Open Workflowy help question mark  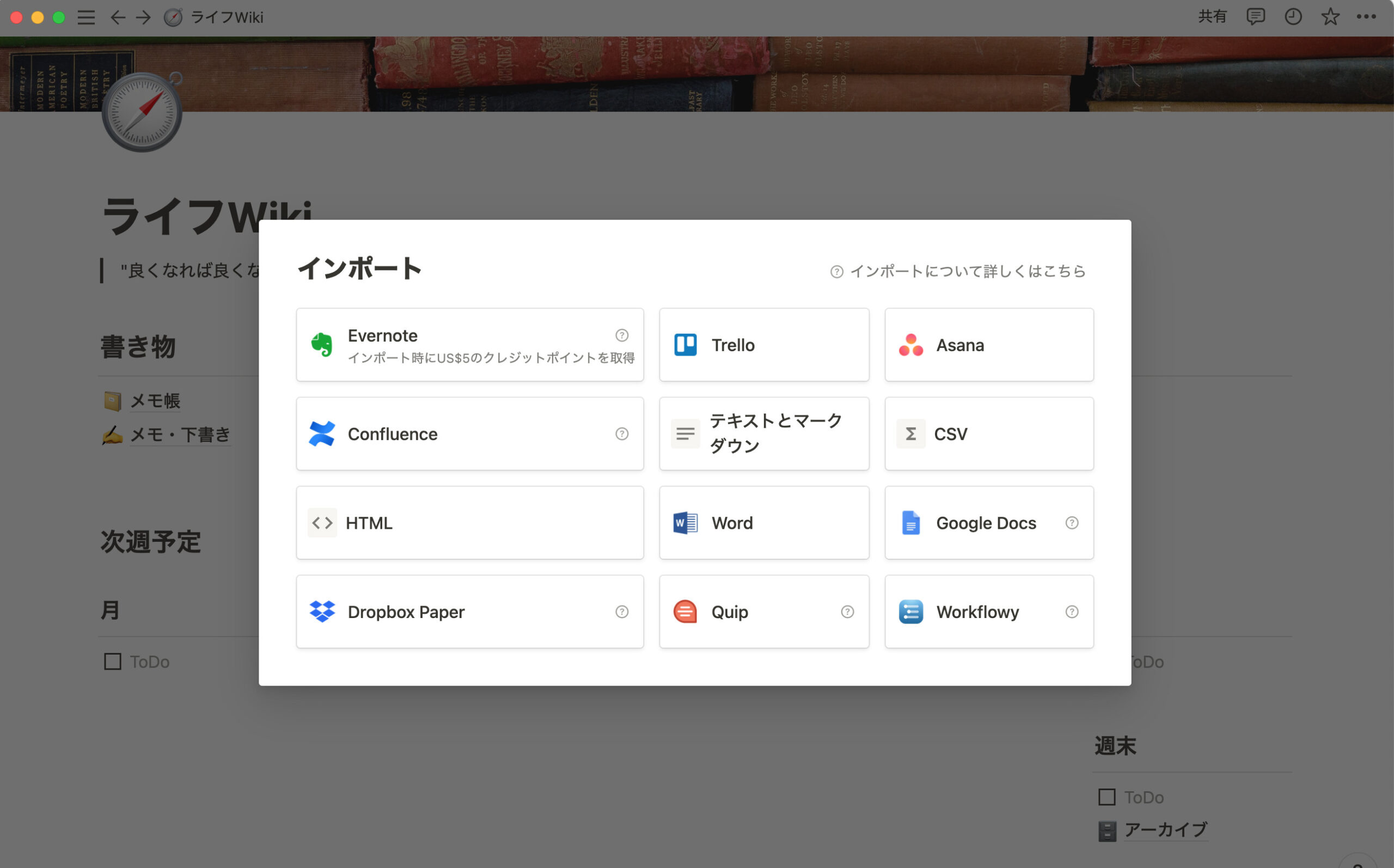[1072, 612]
